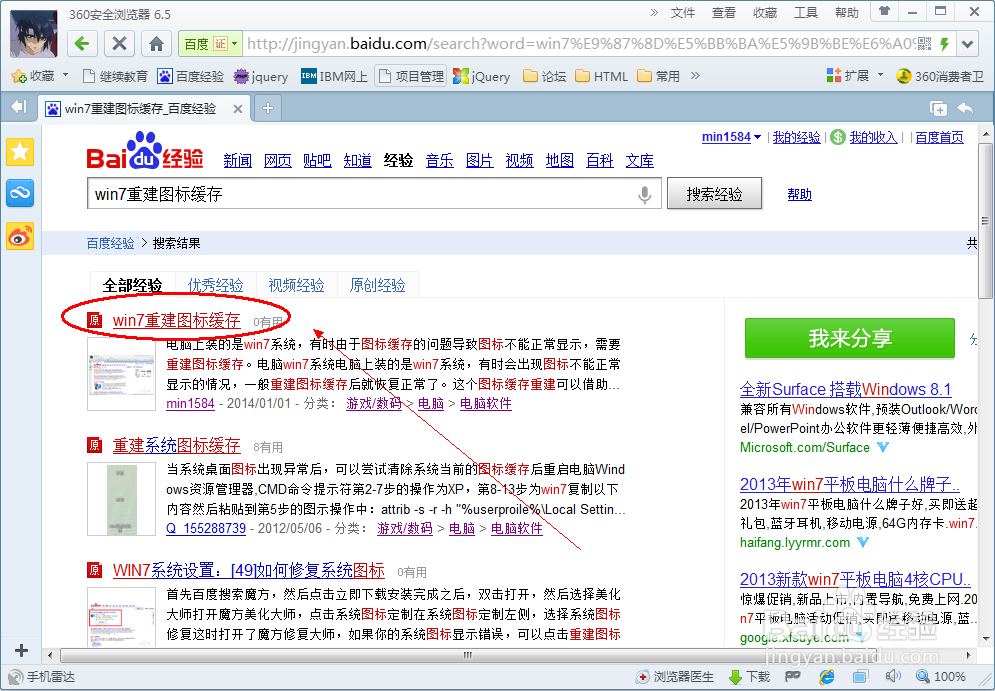Open a new tab with plus button

268,109
